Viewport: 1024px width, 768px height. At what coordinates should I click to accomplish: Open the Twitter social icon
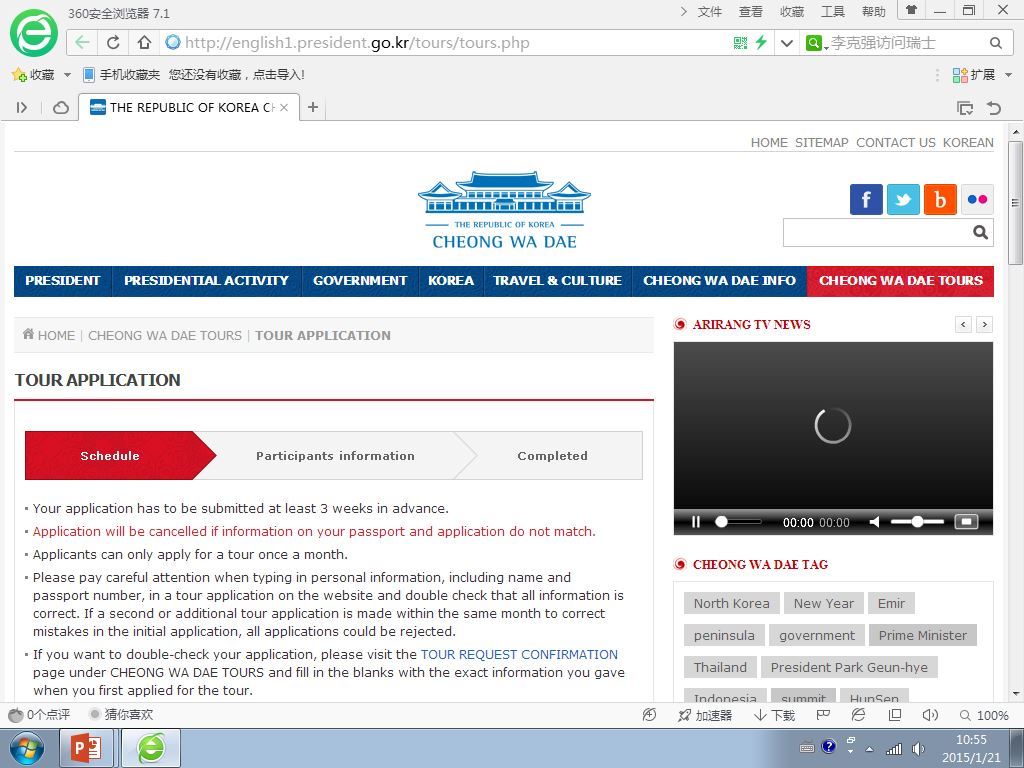click(x=903, y=199)
